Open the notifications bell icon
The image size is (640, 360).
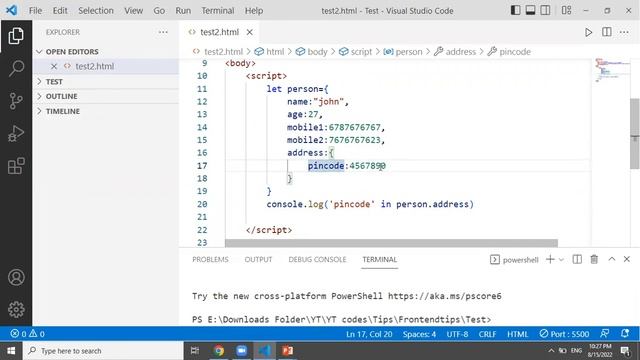pyautogui.click(x=624, y=334)
